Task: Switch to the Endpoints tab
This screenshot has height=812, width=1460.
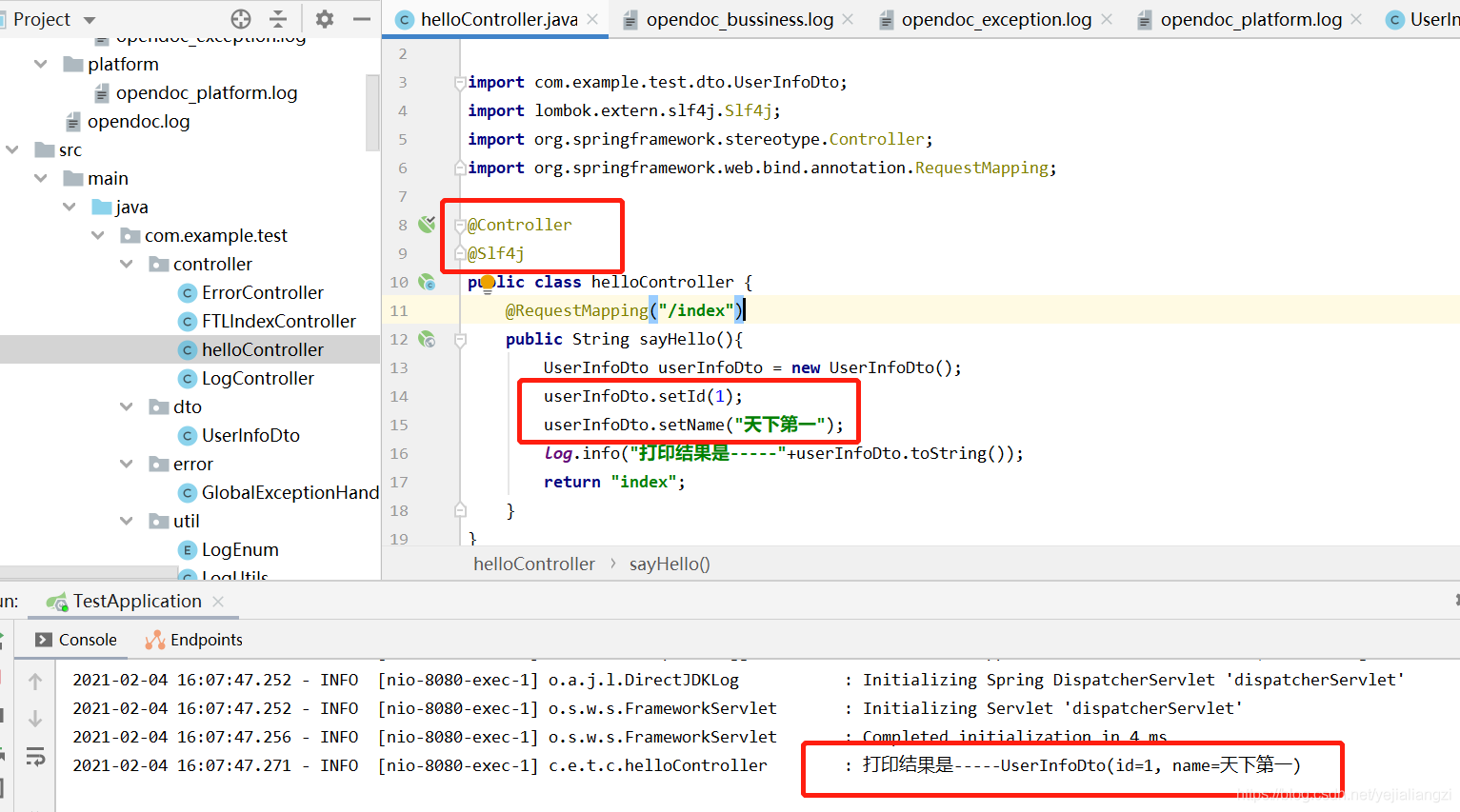Action: 194,640
